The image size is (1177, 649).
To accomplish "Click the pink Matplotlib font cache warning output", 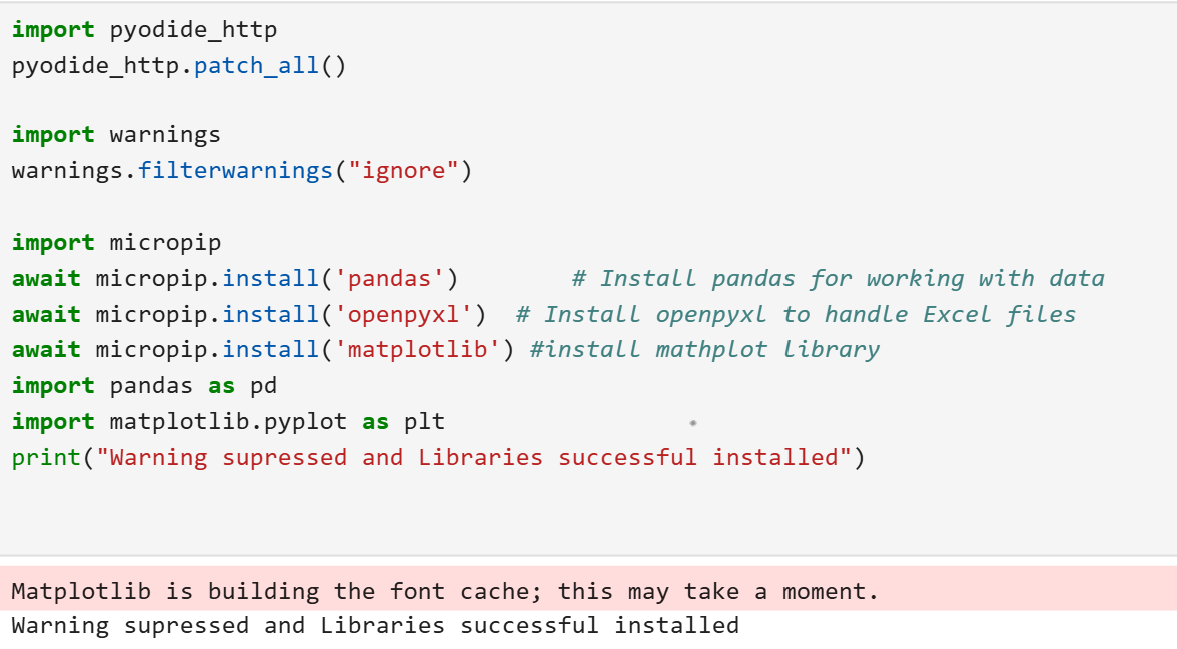I will tap(445, 591).
